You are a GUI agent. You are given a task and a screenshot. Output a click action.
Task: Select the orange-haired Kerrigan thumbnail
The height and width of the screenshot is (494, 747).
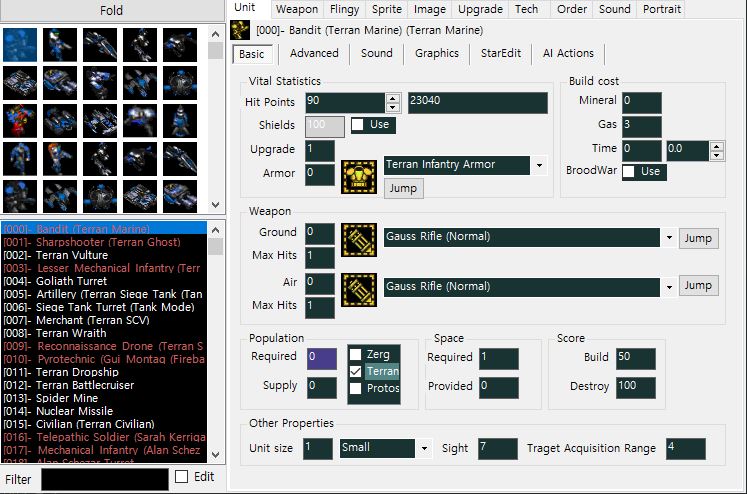point(60,159)
